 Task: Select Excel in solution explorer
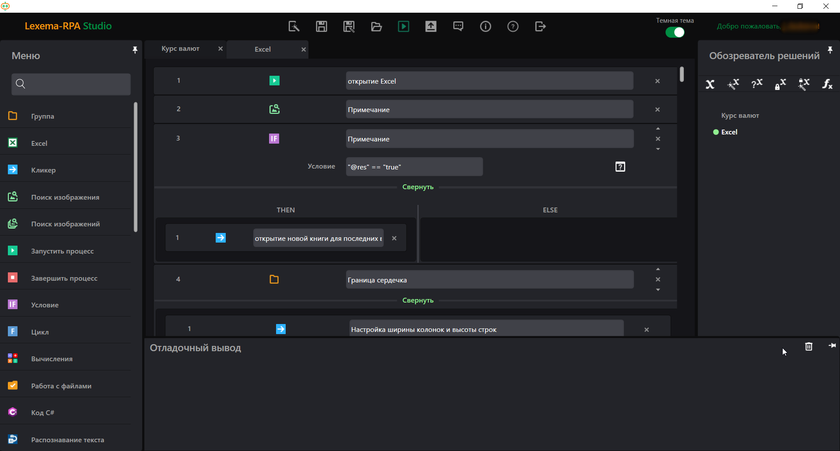[x=729, y=132]
